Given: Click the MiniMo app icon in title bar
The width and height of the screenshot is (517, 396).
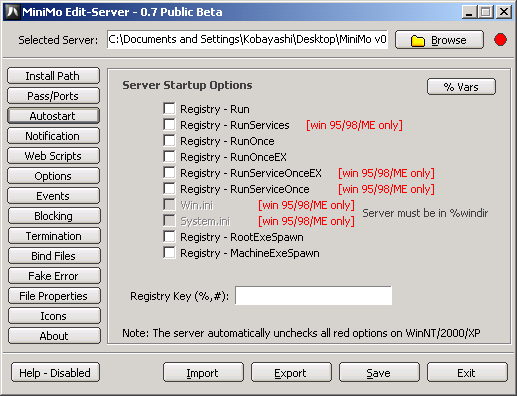Looking at the screenshot, I should click(13, 12).
